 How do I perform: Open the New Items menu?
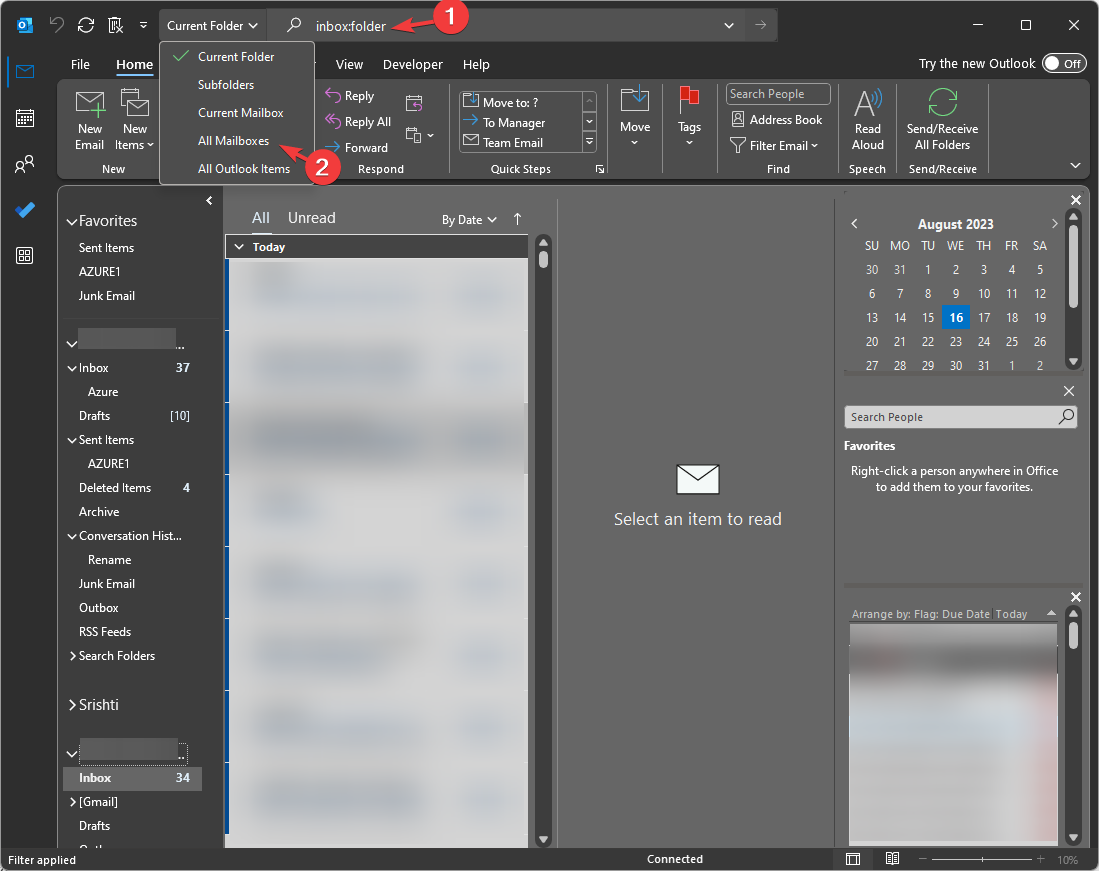(135, 121)
